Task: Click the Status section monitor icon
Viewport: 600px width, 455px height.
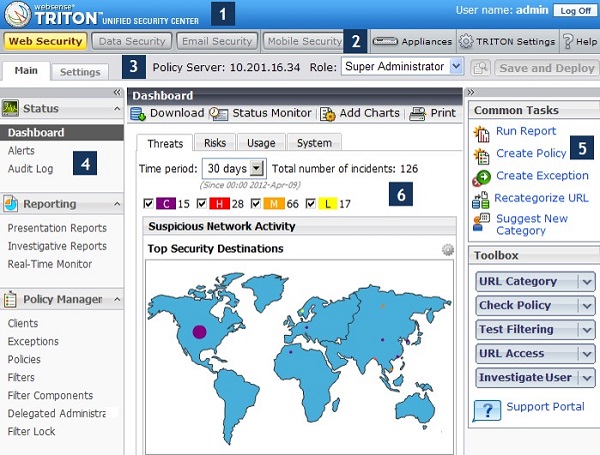Action: (10, 108)
